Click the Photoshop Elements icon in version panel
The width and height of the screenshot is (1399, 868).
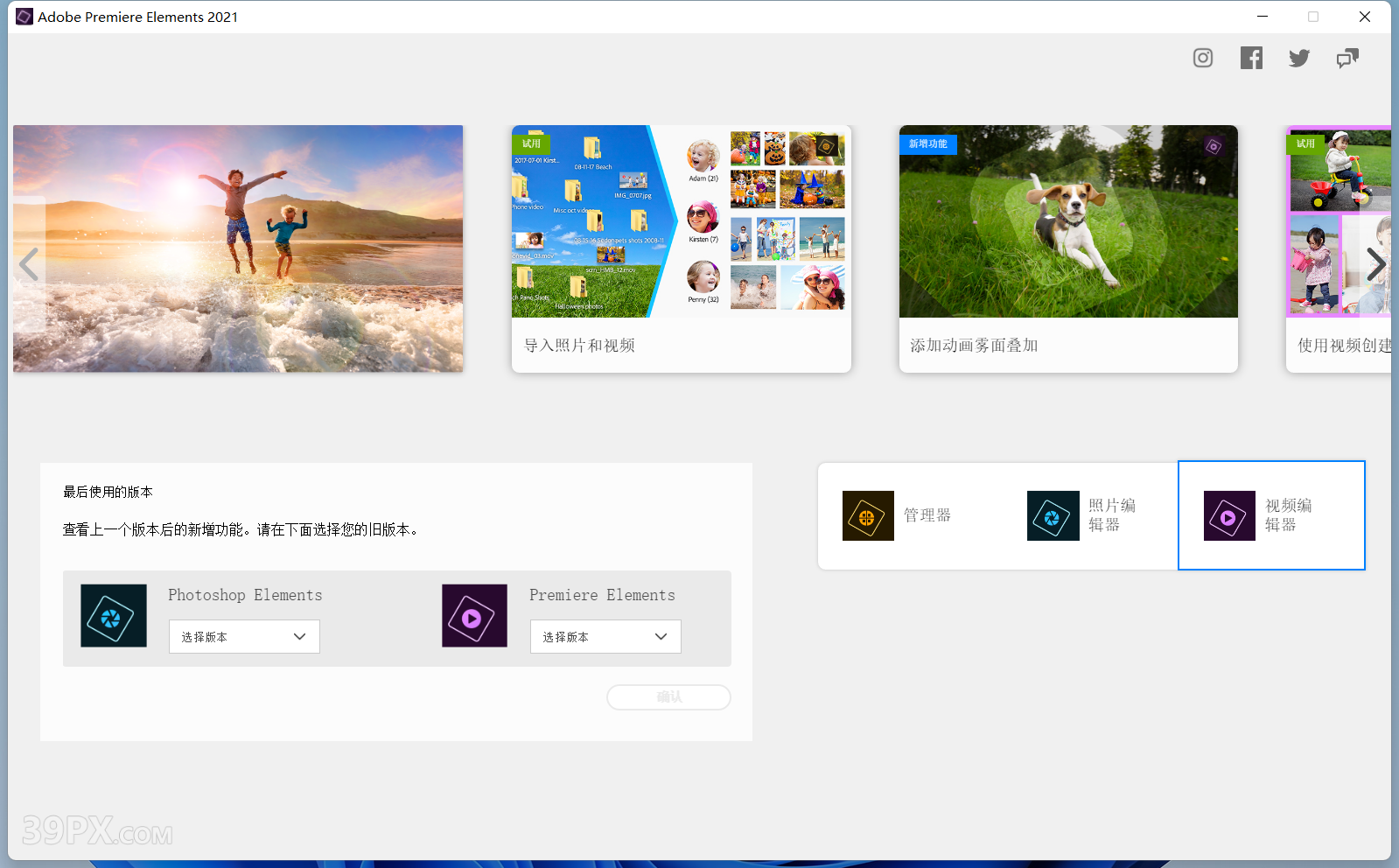tap(114, 616)
